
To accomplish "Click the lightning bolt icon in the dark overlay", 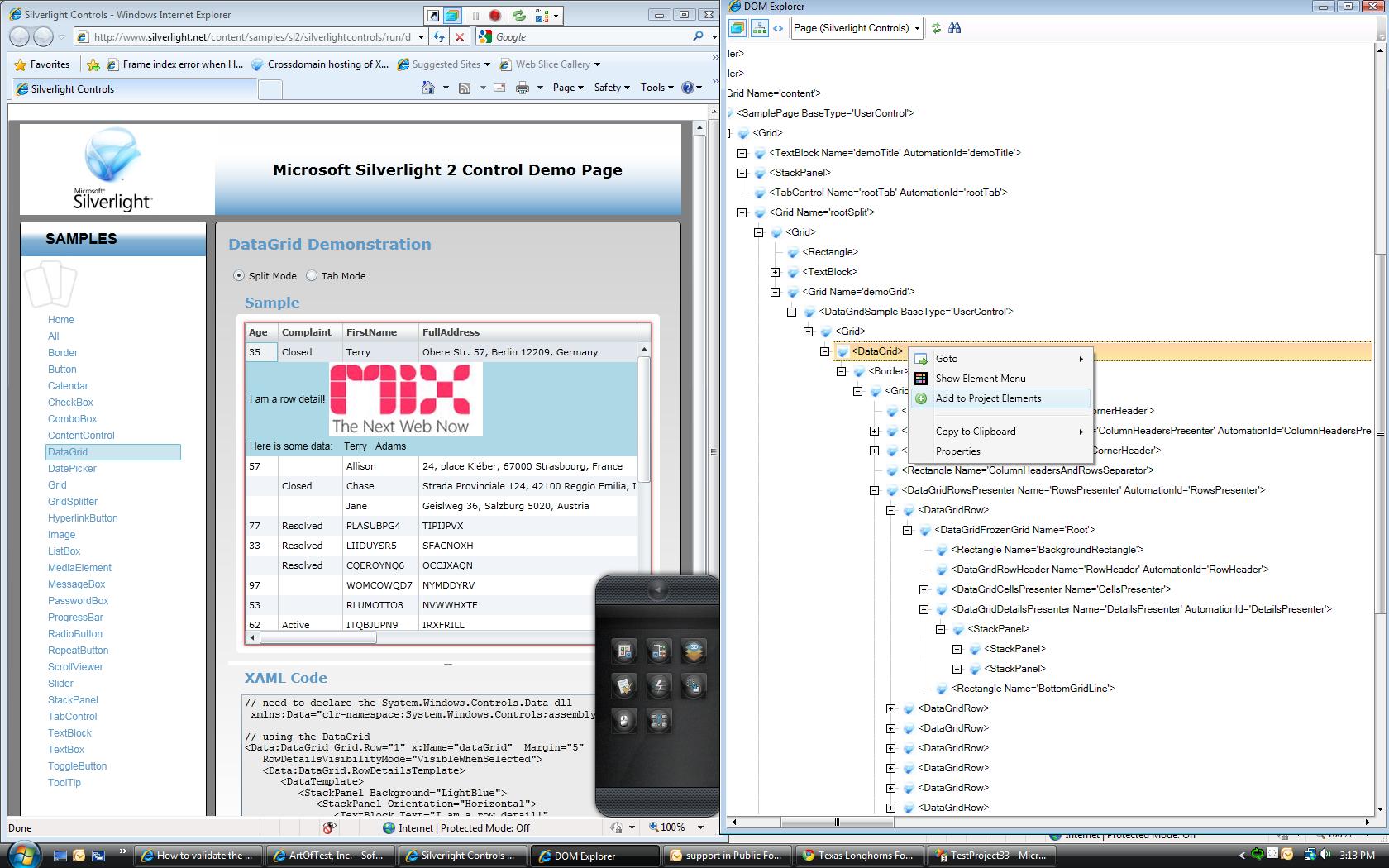I will (659, 685).
